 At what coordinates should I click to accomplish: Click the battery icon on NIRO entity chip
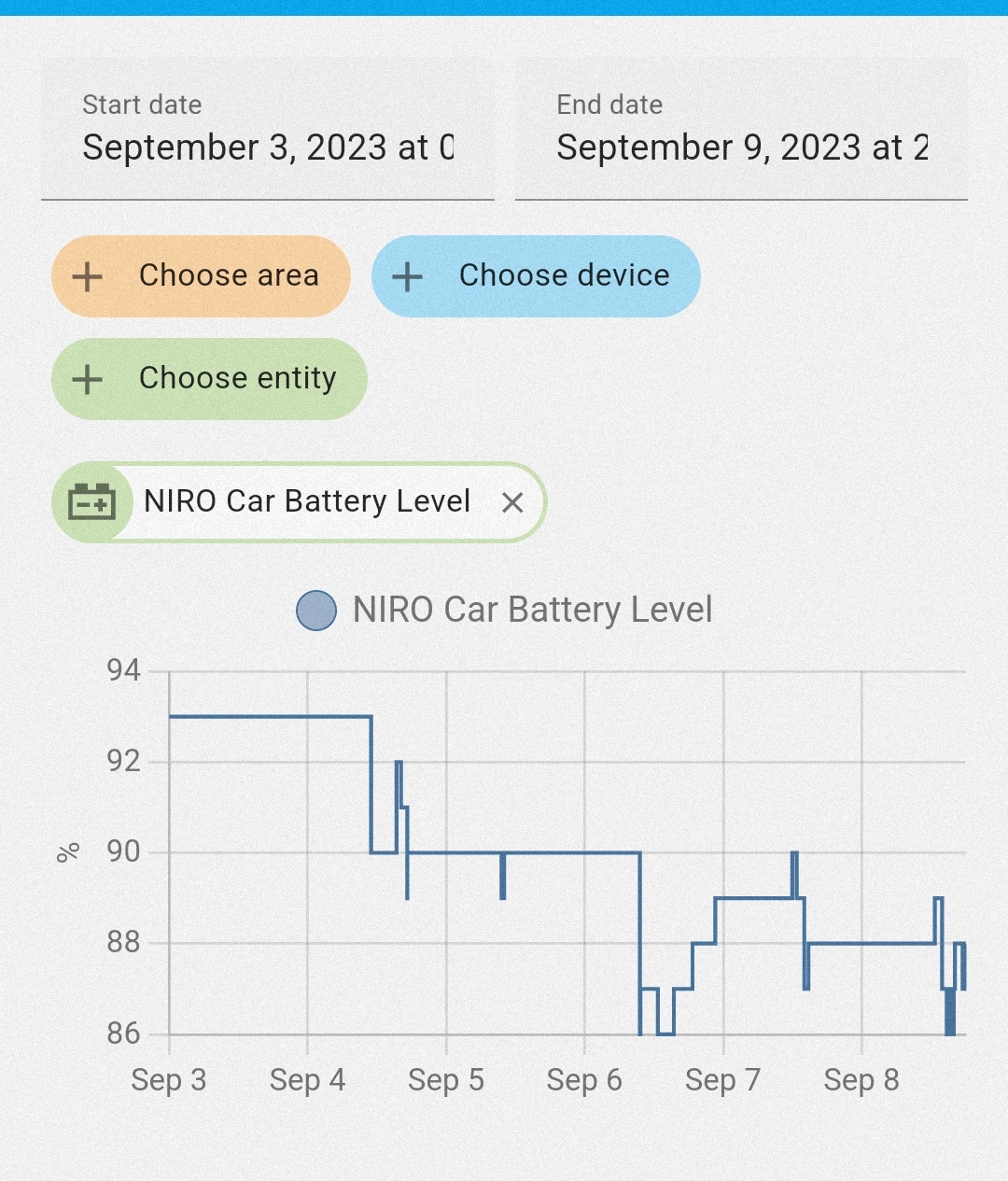pos(91,502)
